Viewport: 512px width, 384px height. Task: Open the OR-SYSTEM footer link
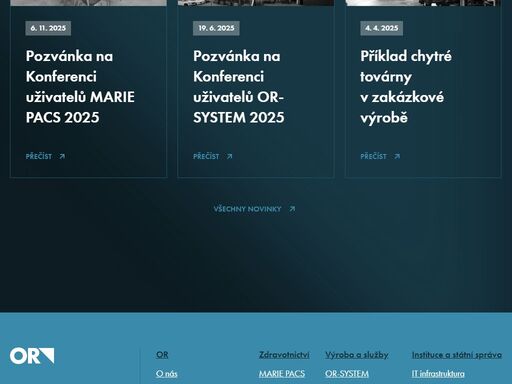[347, 374]
